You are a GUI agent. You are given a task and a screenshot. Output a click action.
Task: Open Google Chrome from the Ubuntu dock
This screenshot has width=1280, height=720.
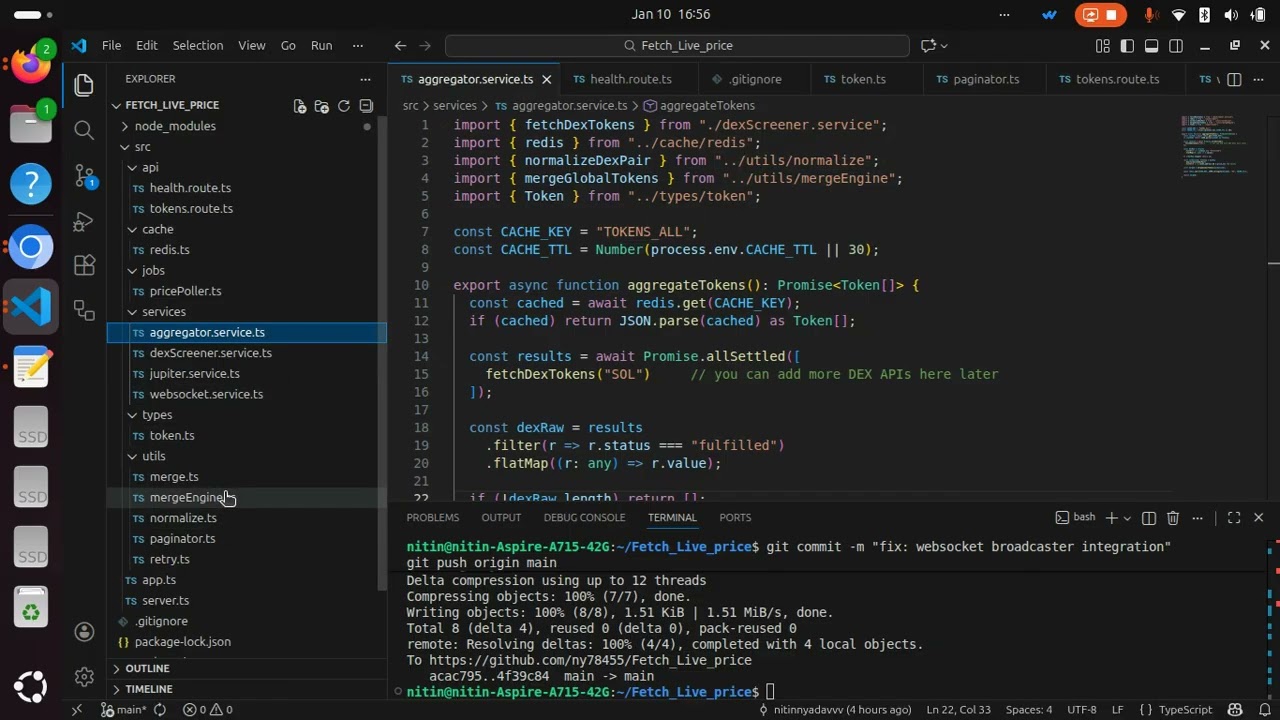31,247
